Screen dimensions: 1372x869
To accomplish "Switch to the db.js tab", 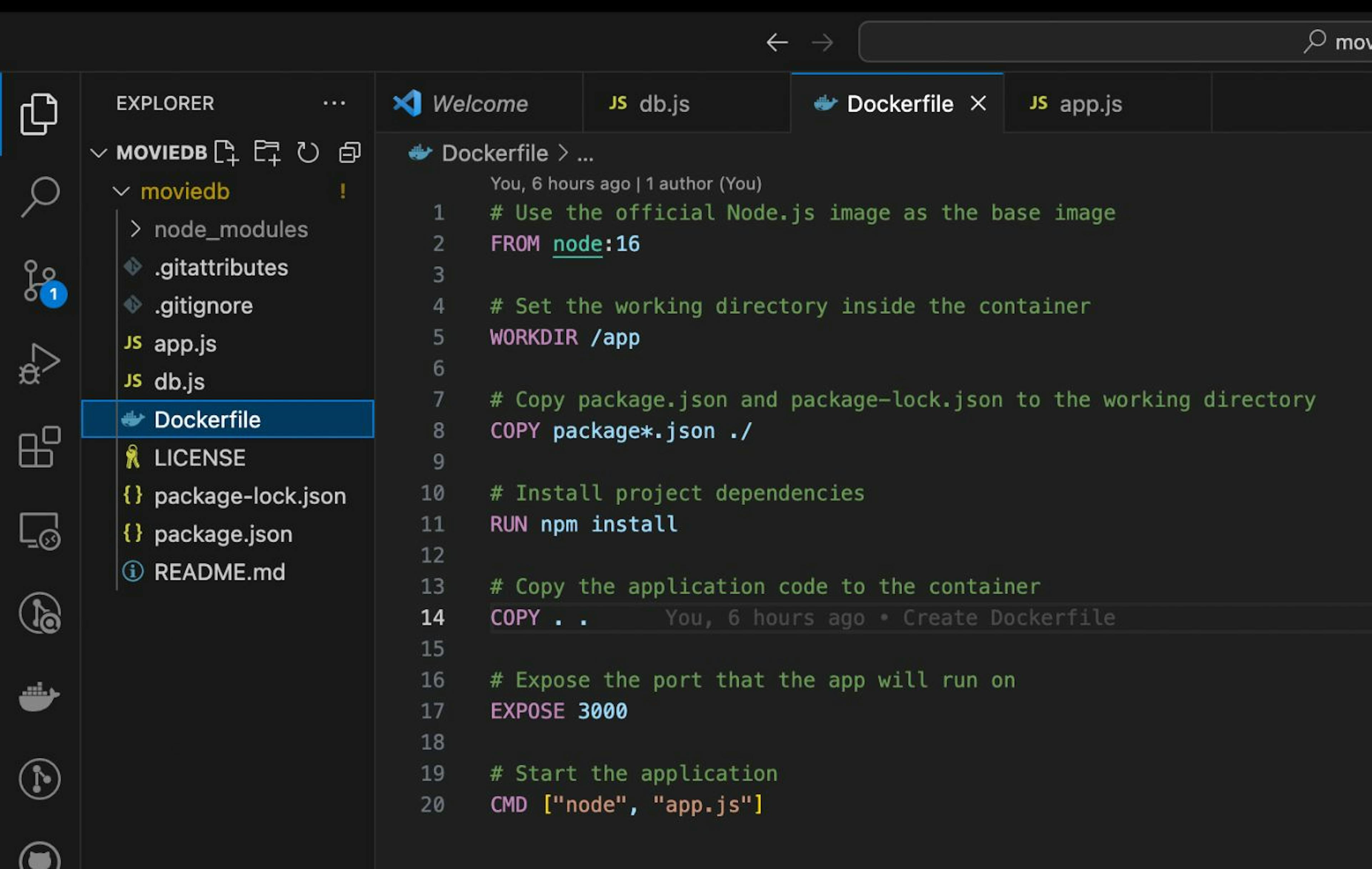I will [x=687, y=104].
